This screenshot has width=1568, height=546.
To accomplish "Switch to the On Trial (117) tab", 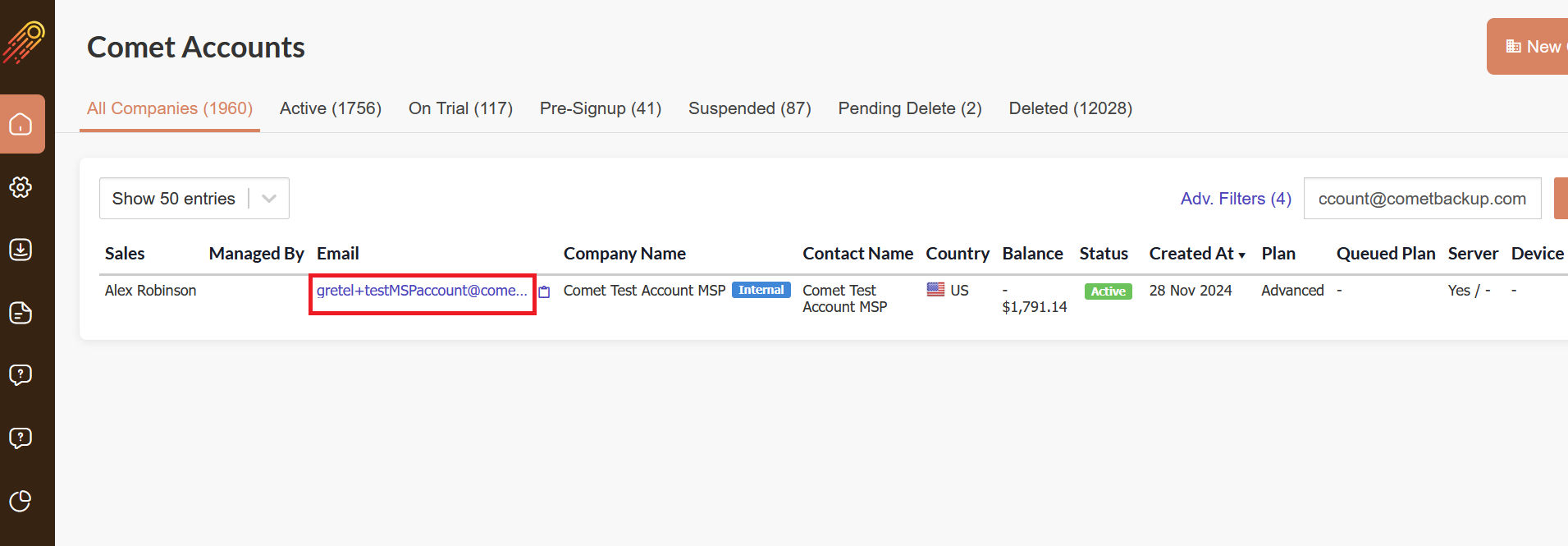I will pos(460,108).
